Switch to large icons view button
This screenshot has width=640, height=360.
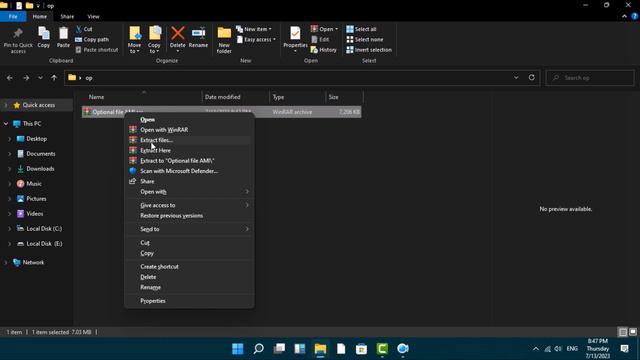633,332
